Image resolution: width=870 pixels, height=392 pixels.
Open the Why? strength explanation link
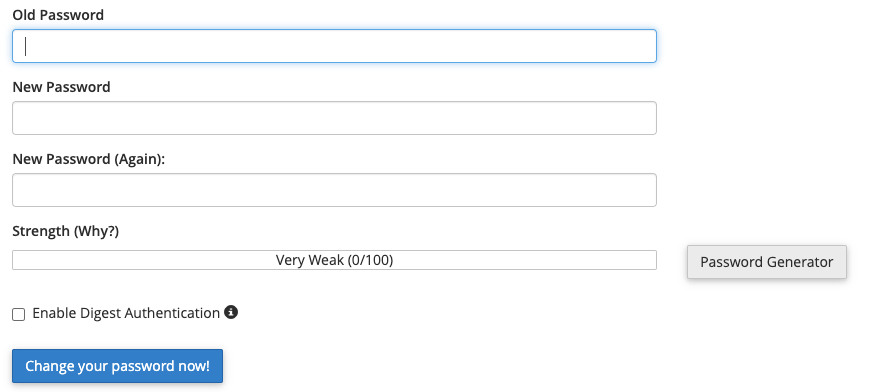[x=95, y=231]
